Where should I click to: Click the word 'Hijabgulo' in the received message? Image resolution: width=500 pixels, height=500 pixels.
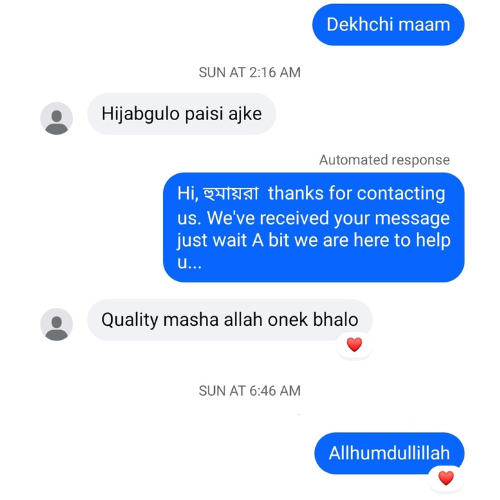[141, 114]
